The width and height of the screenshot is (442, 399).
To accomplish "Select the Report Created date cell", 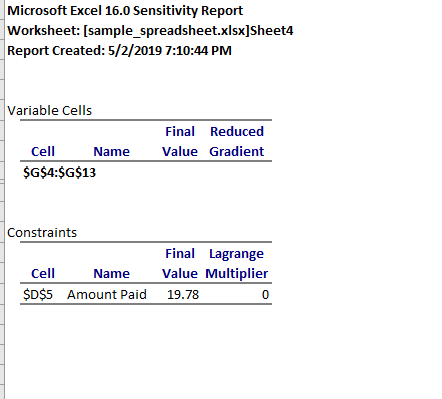I will pos(119,51).
